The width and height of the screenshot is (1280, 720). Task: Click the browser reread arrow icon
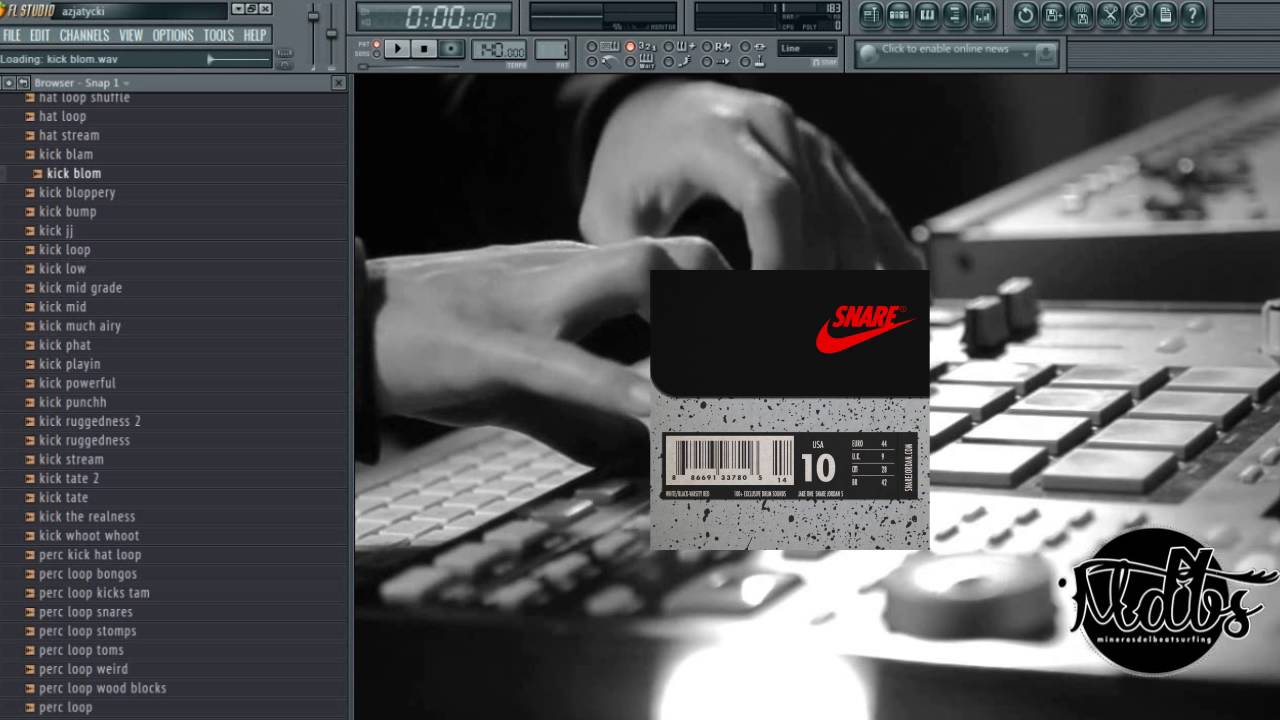[23, 83]
